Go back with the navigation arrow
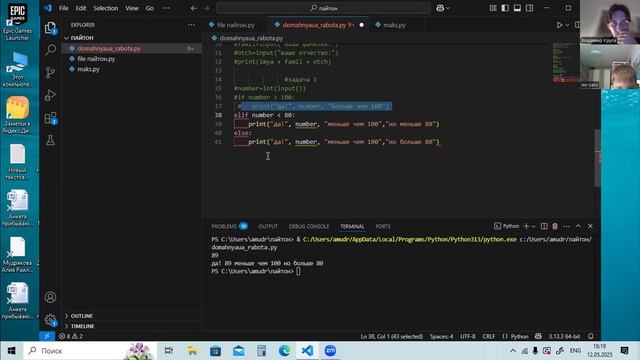Screen dimensions: 640x360 (x=194, y=8)
